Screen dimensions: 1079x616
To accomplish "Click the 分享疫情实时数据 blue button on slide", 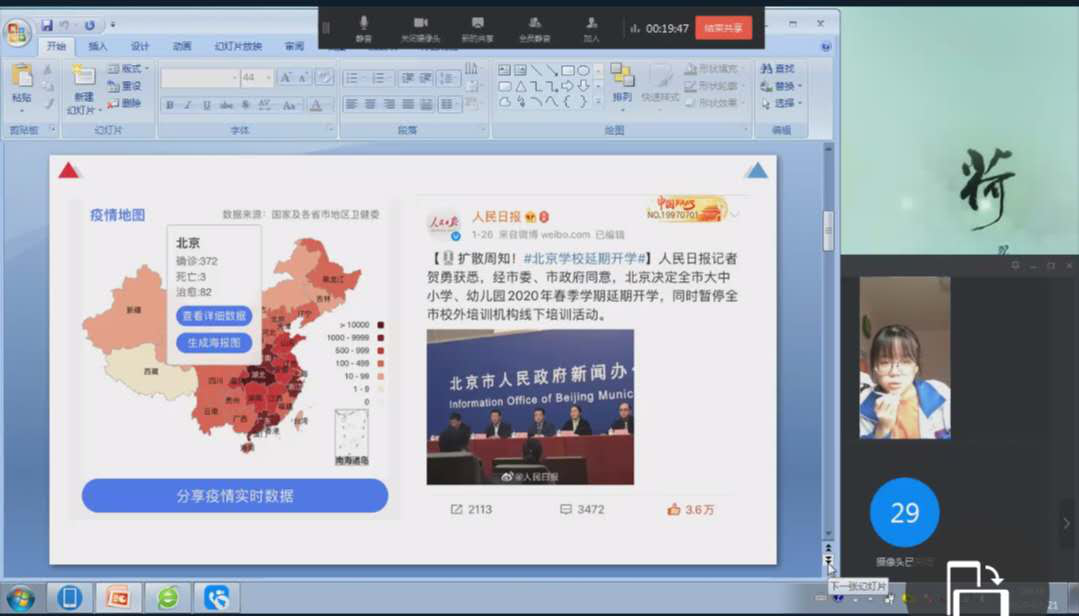I will coord(235,496).
